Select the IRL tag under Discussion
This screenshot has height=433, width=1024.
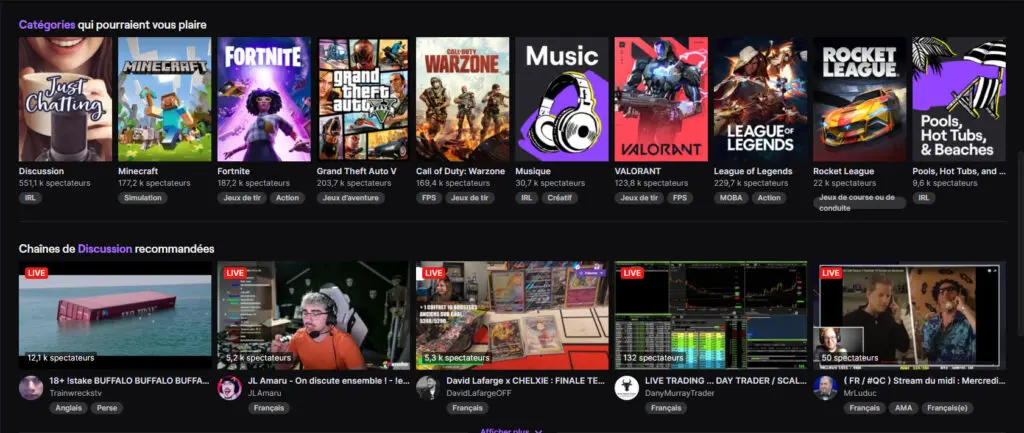30,198
